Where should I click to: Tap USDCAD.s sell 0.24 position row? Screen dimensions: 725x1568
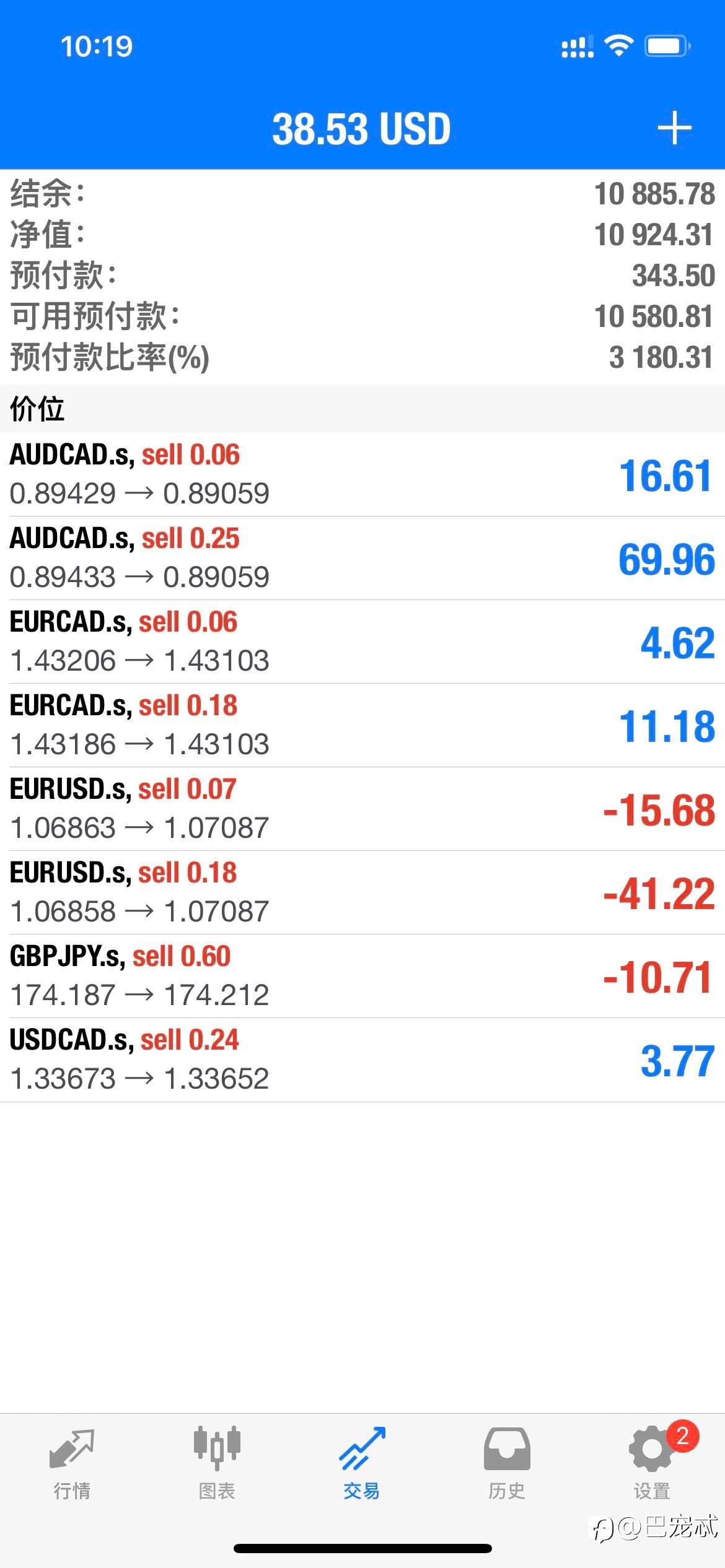(x=362, y=1060)
